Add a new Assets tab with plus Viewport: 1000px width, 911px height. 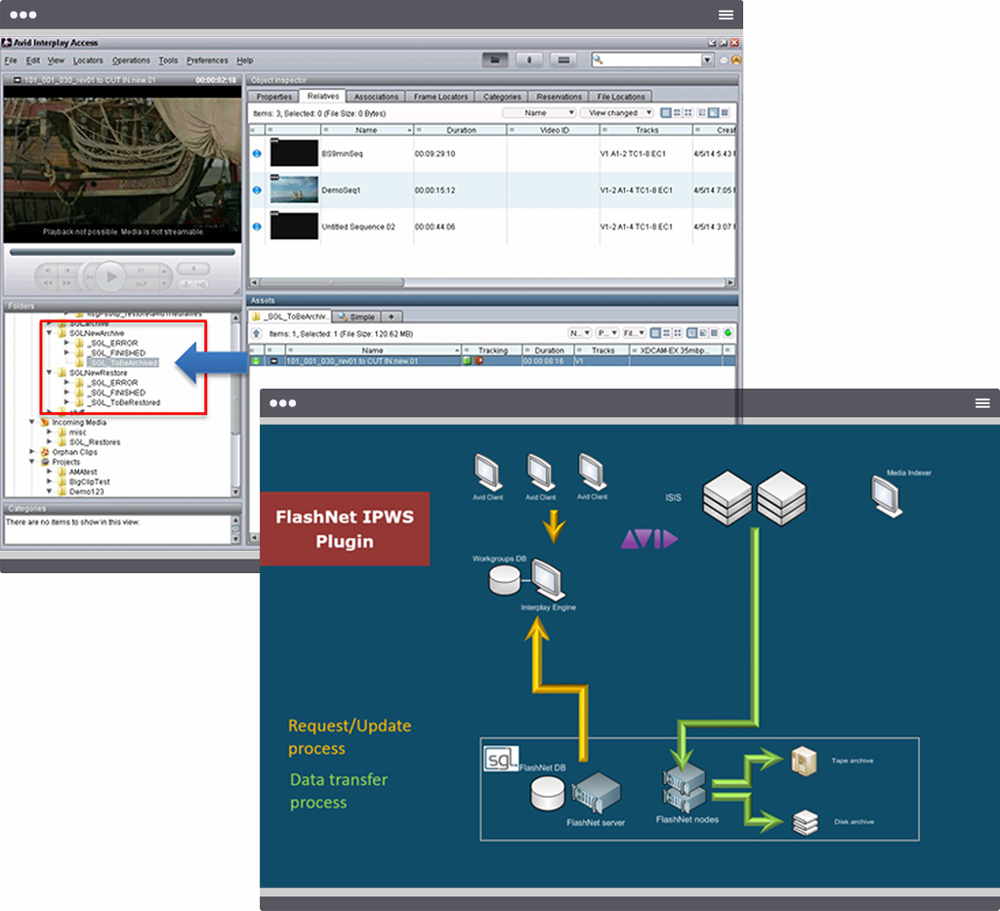[391, 317]
